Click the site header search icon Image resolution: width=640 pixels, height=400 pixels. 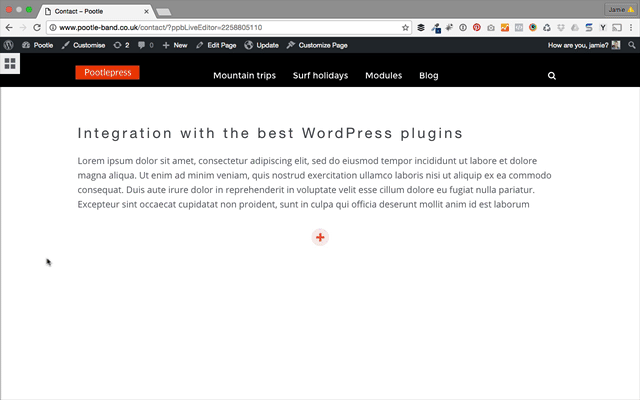pyautogui.click(x=551, y=76)
